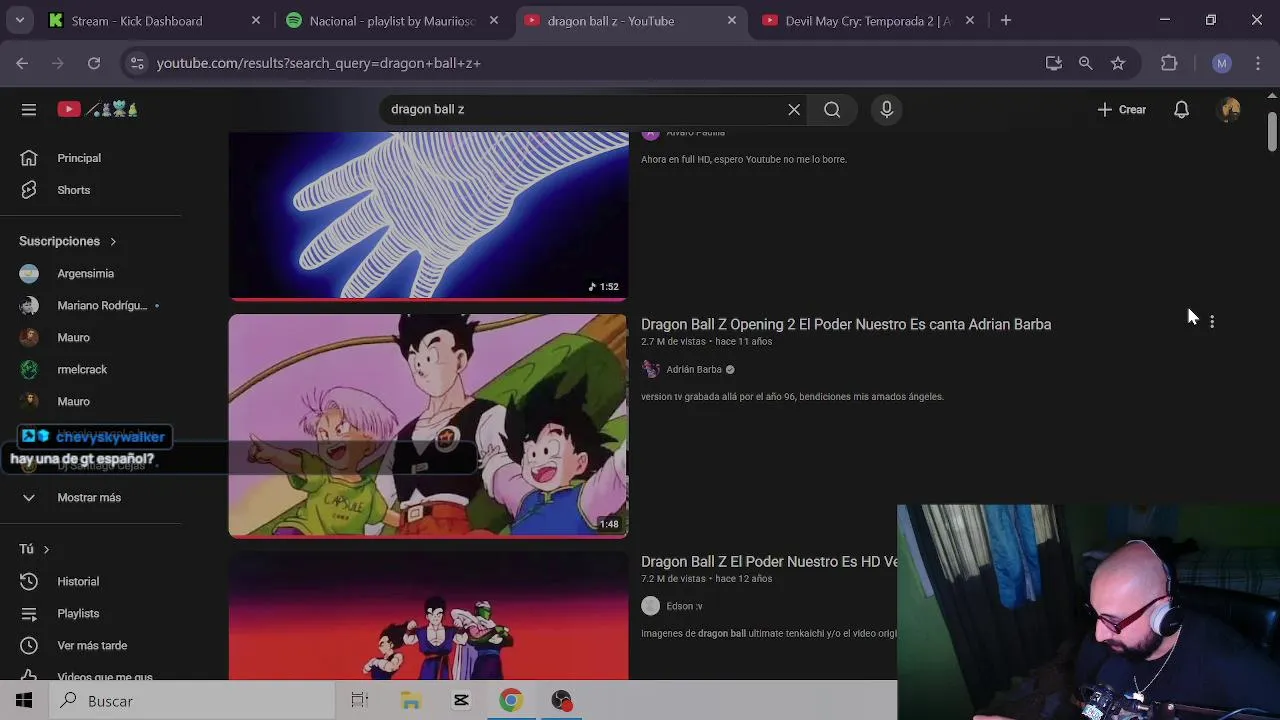
Task: Close the Devil May Cry tab
Action: click(970, 20)
